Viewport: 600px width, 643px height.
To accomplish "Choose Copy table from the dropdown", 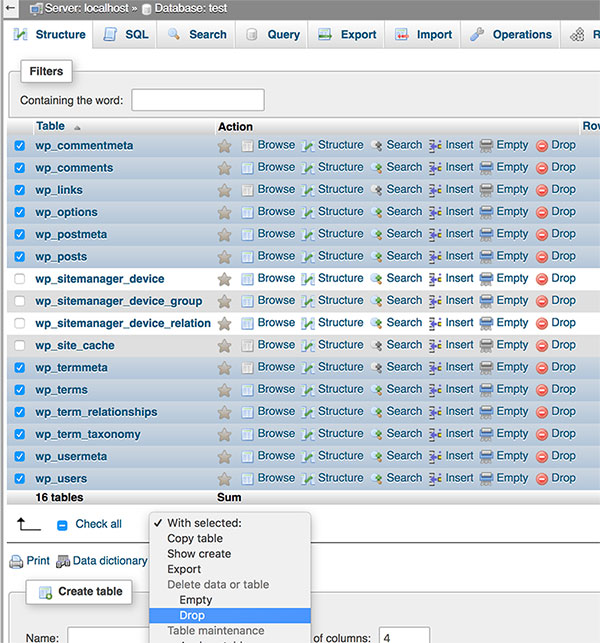I will click(x=230, y=538).
